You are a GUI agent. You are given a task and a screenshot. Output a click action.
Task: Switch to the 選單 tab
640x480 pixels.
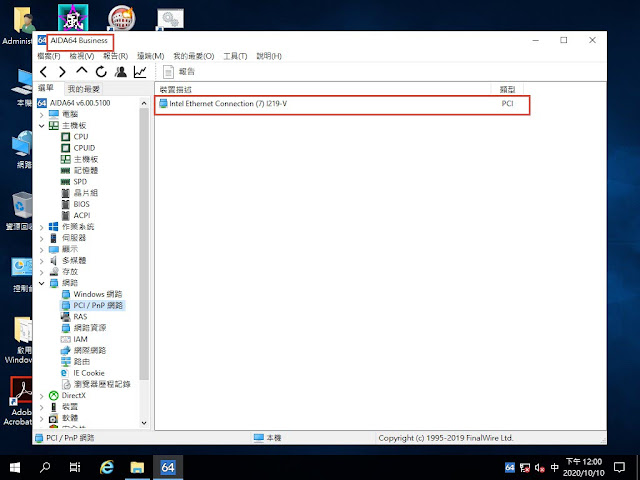pos(46,88)
